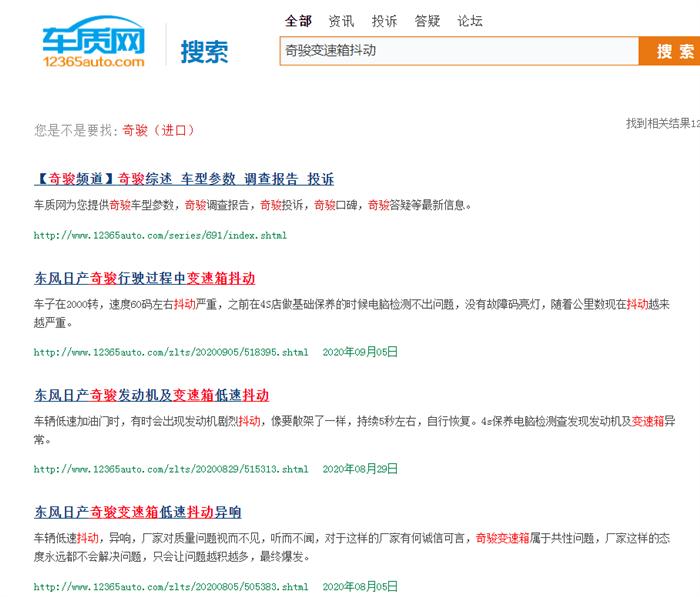This screenshot has width=700, height=597.
Task: Click URL zlts/20200829/515313.shtml
Action: [171, 469]
